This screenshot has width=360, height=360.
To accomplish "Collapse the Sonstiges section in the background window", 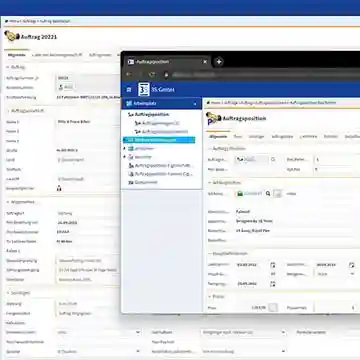I will pyautogui.click(x=7, y=293).
